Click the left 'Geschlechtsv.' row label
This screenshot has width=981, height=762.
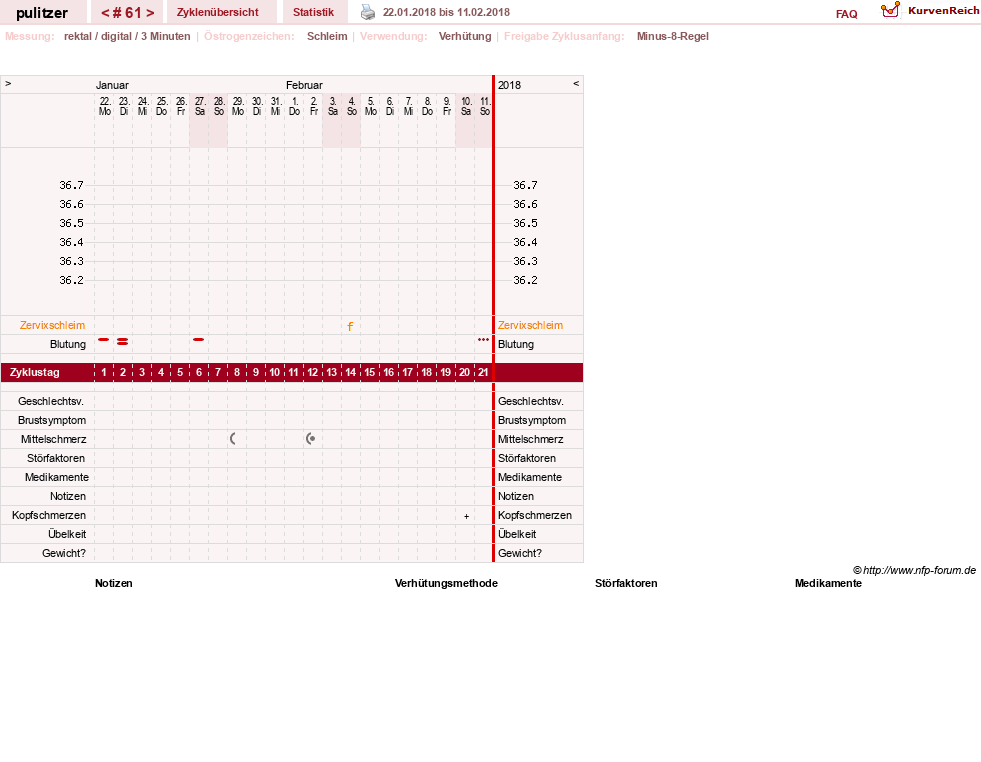(x=51, y=401)
